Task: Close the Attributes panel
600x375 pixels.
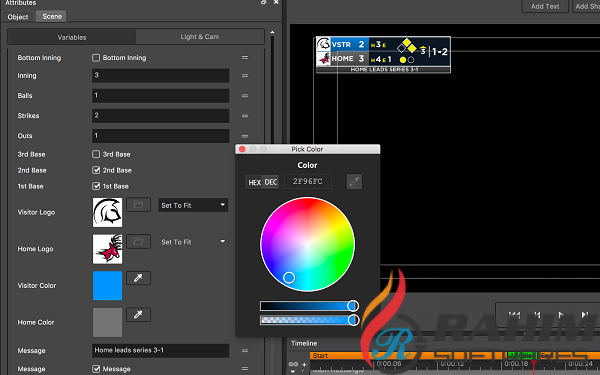Action: pos(276,2)
